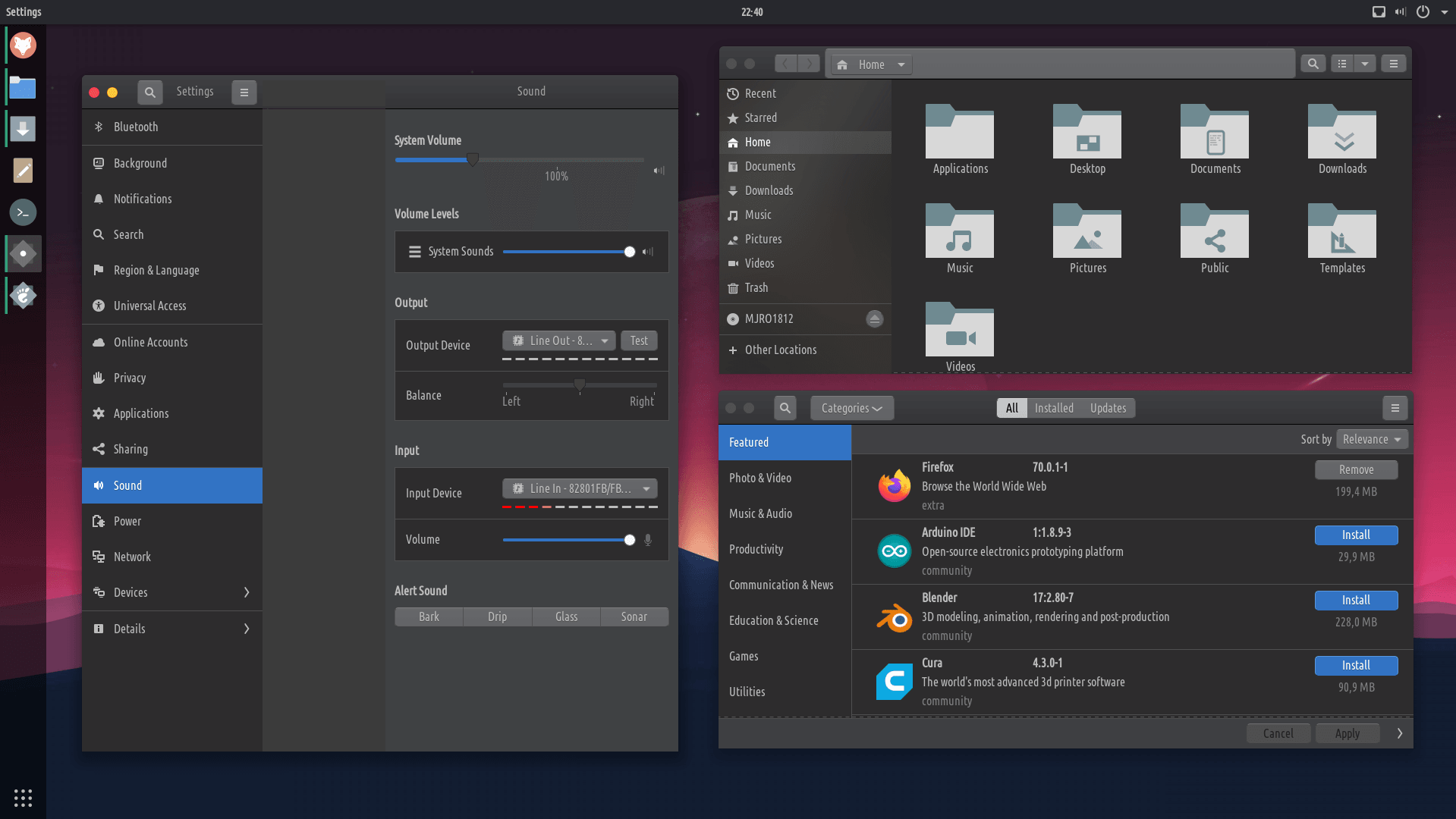Click the software manager search icon
Image resolution: width=1456 pixels, height=819 pixels.
point(785,408)
